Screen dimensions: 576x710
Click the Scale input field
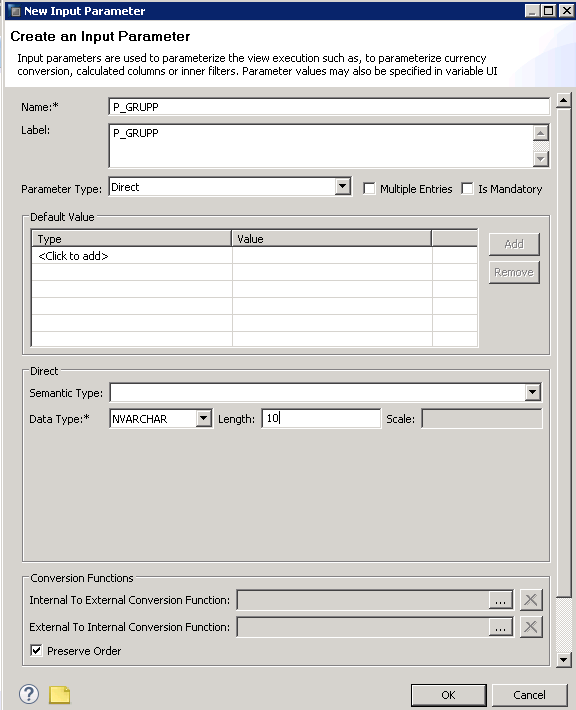(482, 418)
